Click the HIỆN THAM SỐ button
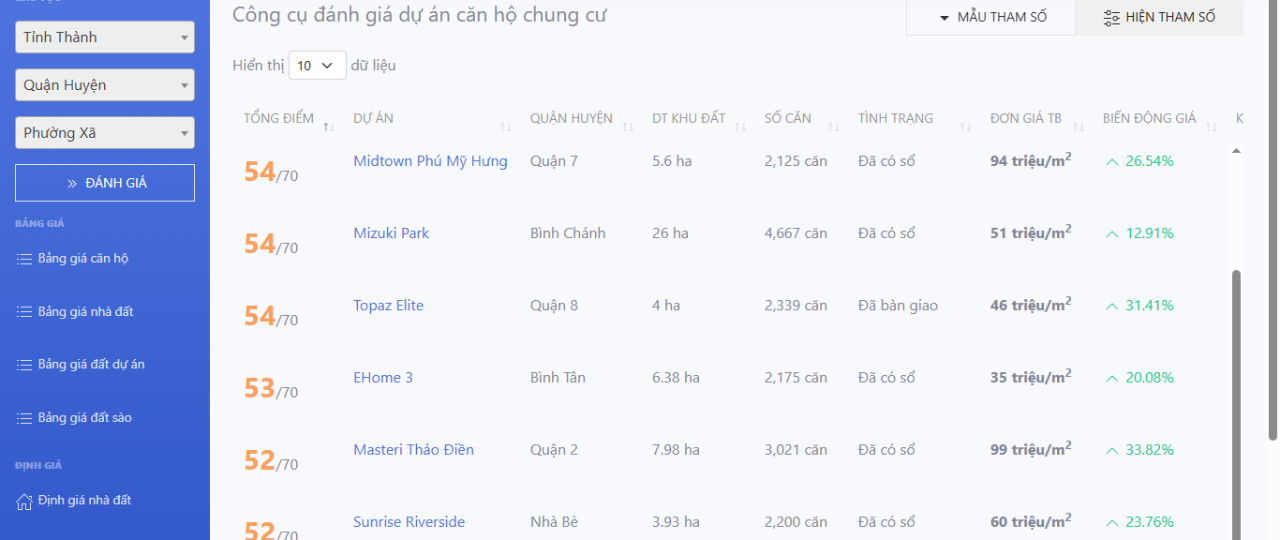This screenshot has height=540, width=1280. click(x=1159, y=17)
